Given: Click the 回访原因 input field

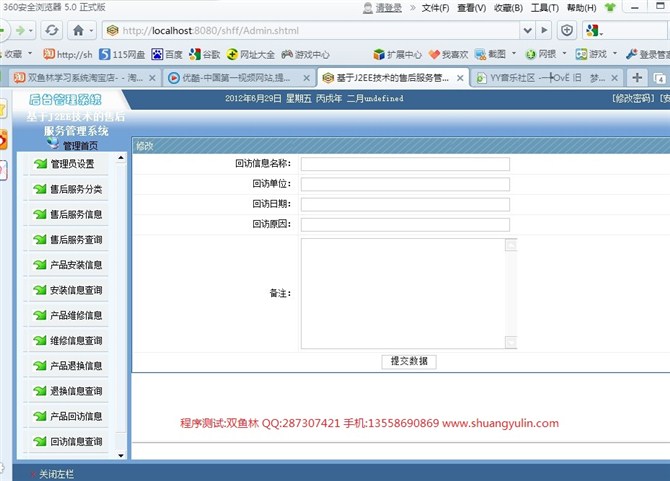Looking at the screenshot, I should click(405, 225).
